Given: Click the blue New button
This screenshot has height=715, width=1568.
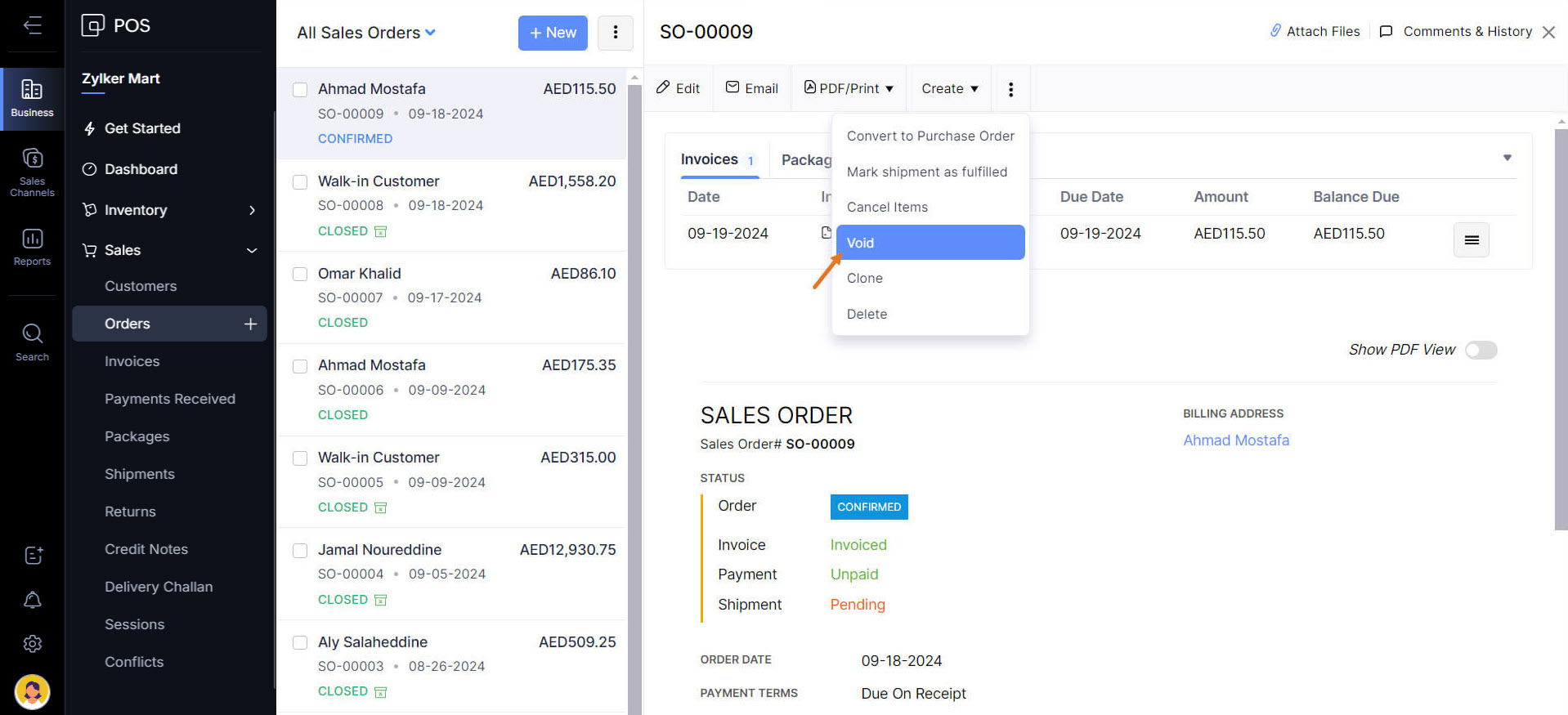Looking at the screenshot, I should tap(553, 33).
